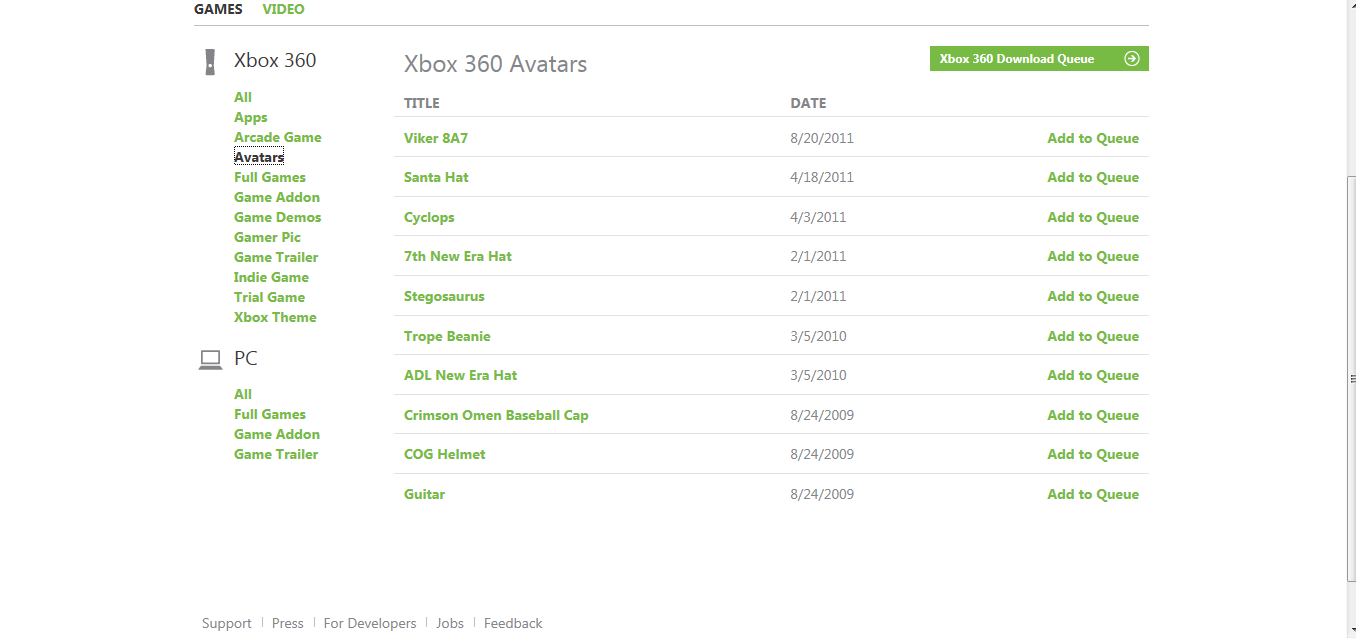Add 7th New Era Hat to queue
This screenshot has width=1356, height=638.
[1093, 256]
